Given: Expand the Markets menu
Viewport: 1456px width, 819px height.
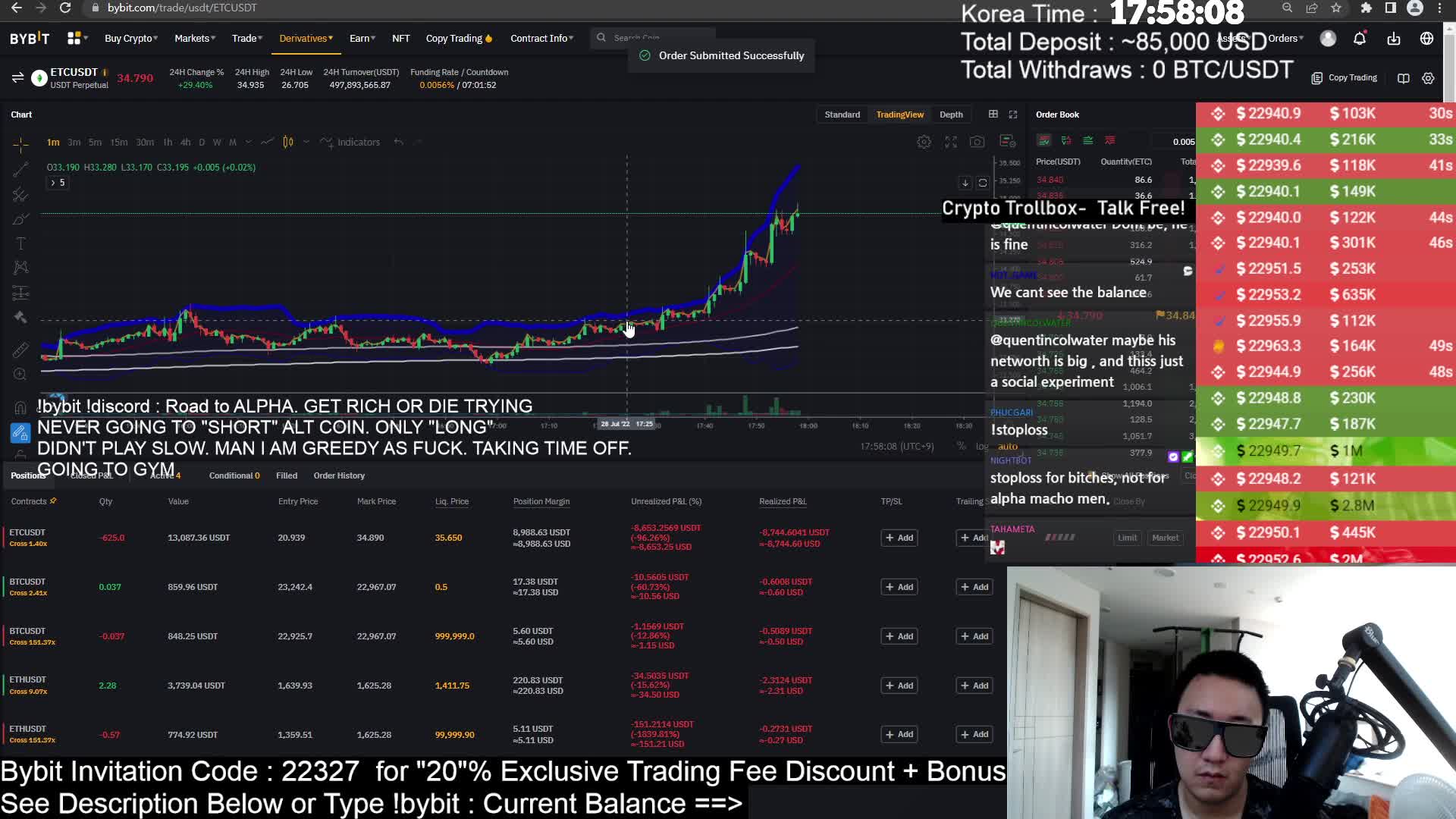Looking at the screenshot, I should click(x=195, y=38).
